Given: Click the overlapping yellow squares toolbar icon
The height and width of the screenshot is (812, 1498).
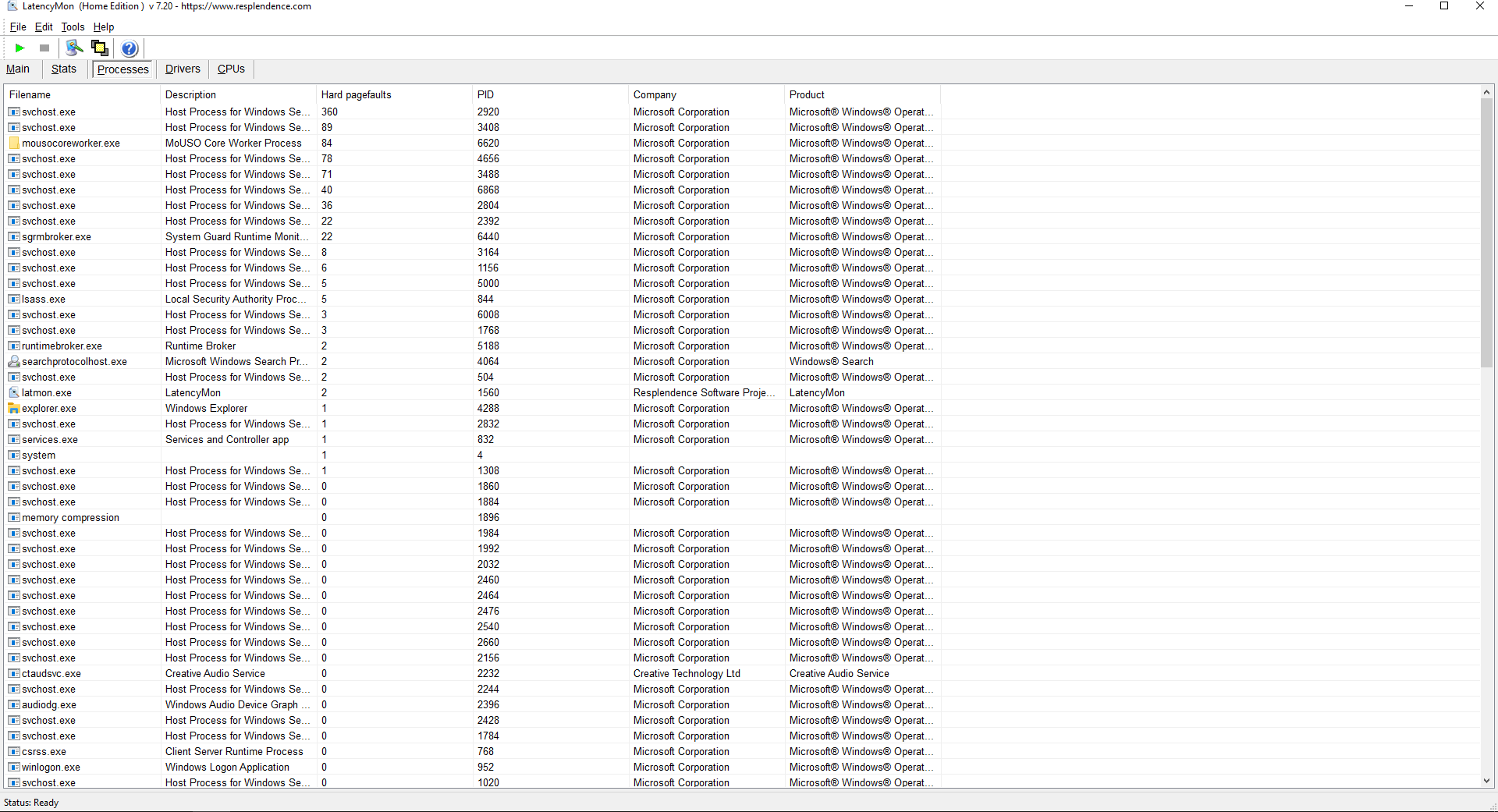Looking at the screenshot, I should coord(100,48).
